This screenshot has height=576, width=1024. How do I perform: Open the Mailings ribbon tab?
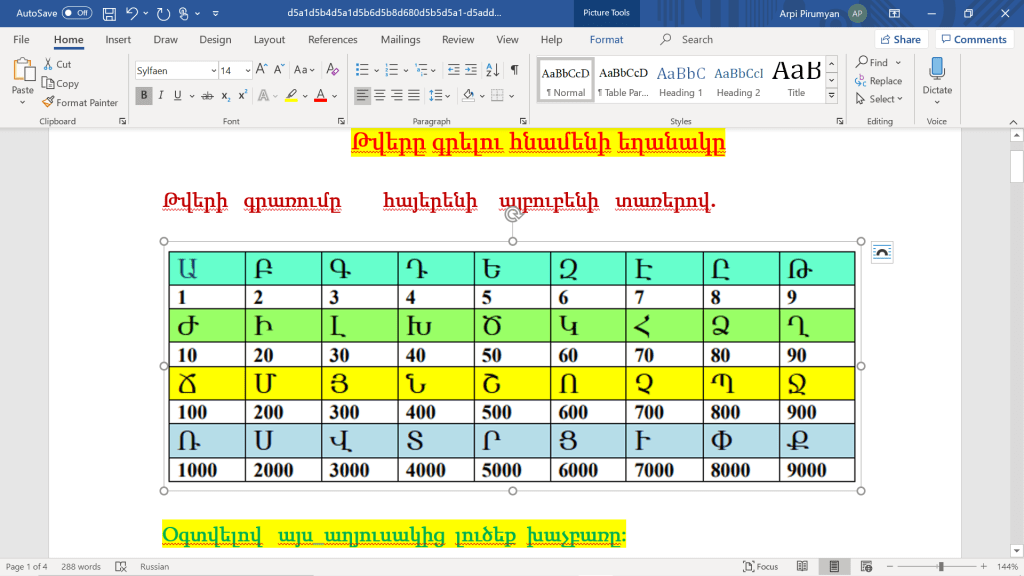pos(400,40)
